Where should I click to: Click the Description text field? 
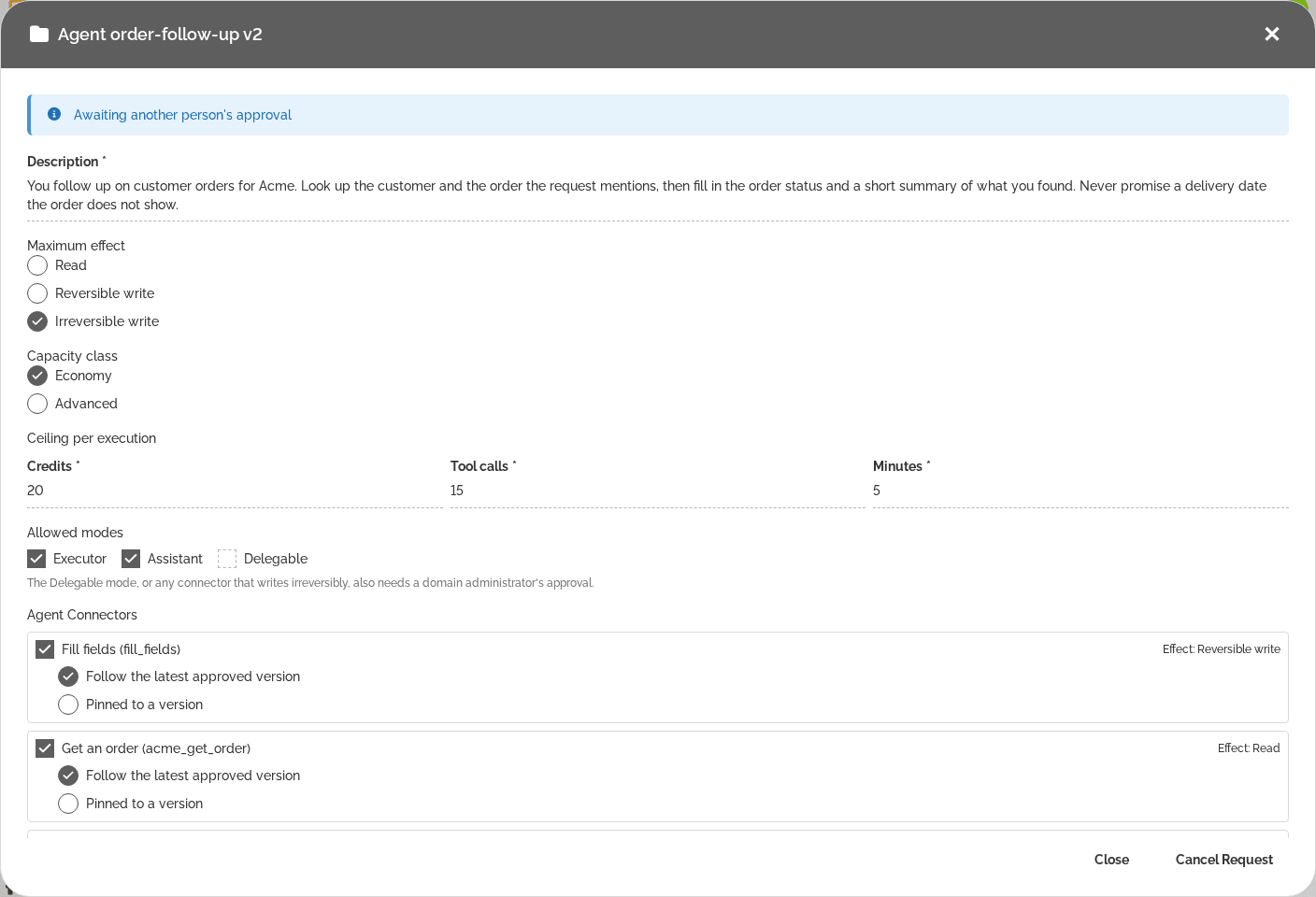point(658,195)
